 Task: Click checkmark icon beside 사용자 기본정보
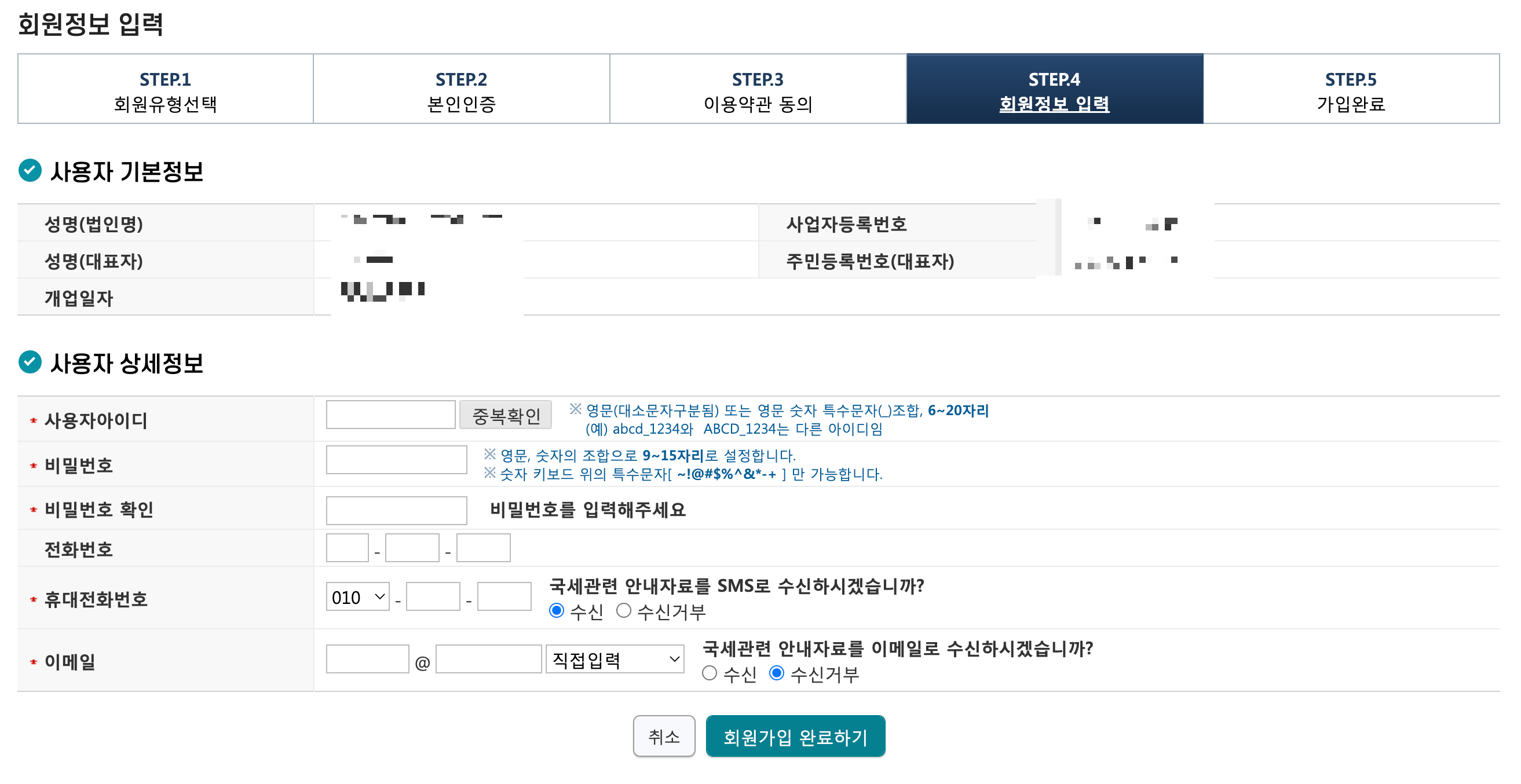point(30,171)
